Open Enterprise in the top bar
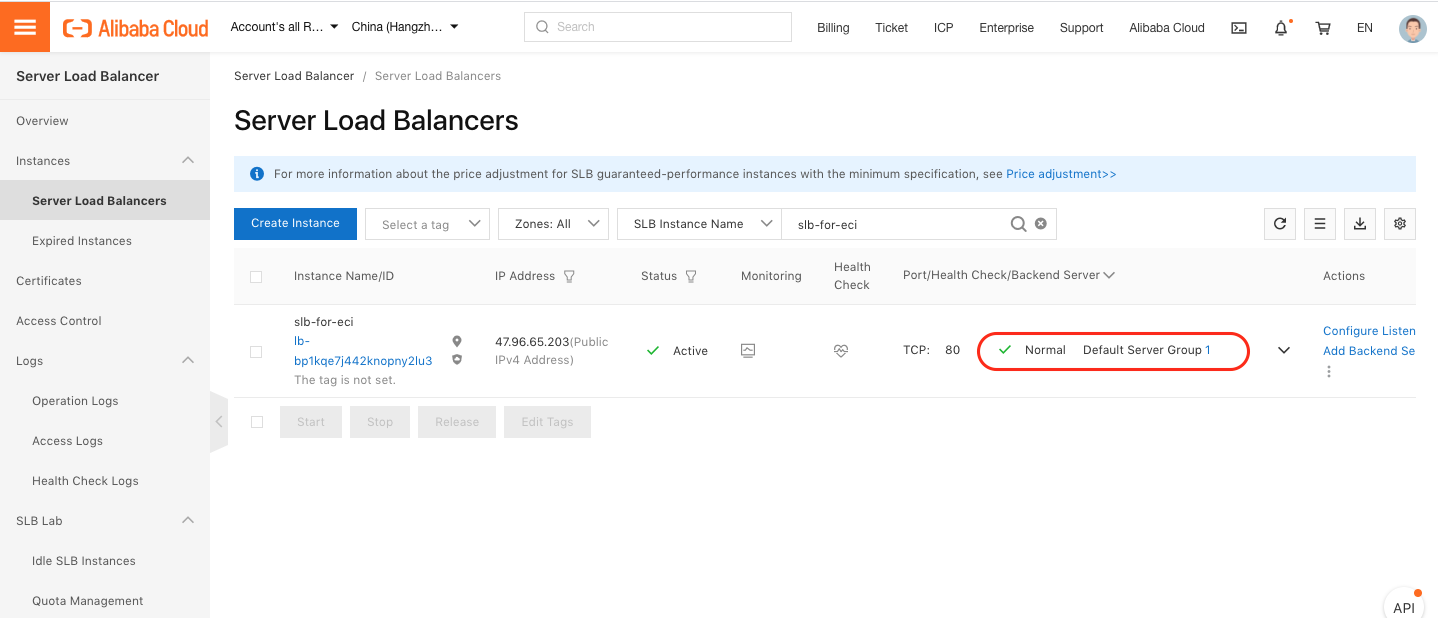The image size is (1438, 618). pyautogui.click(x=1006, y=28)
